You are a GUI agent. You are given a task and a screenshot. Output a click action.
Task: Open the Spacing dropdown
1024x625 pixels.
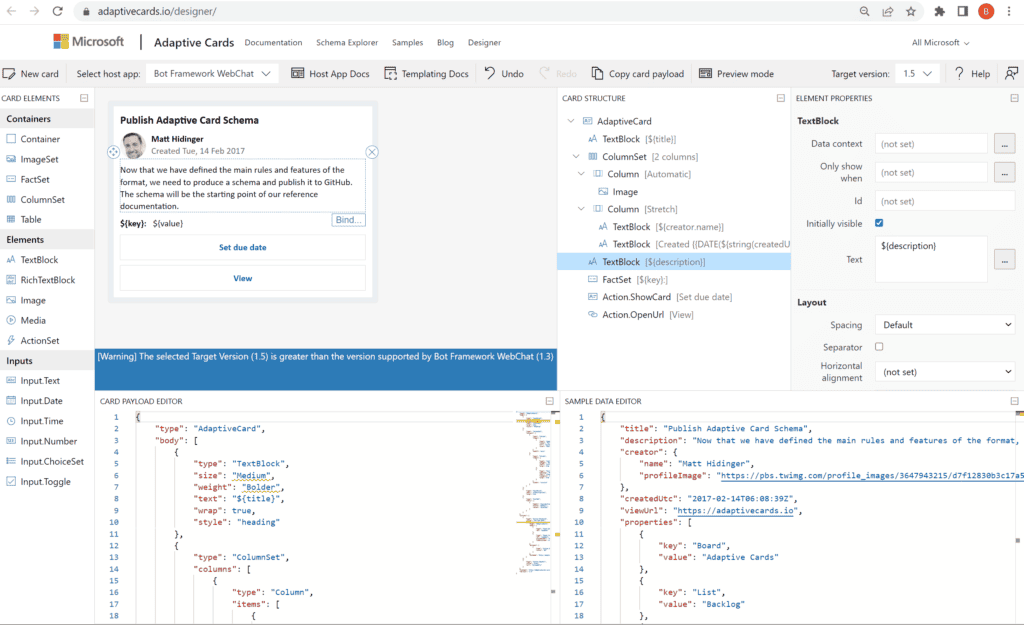tap(945, 325)
